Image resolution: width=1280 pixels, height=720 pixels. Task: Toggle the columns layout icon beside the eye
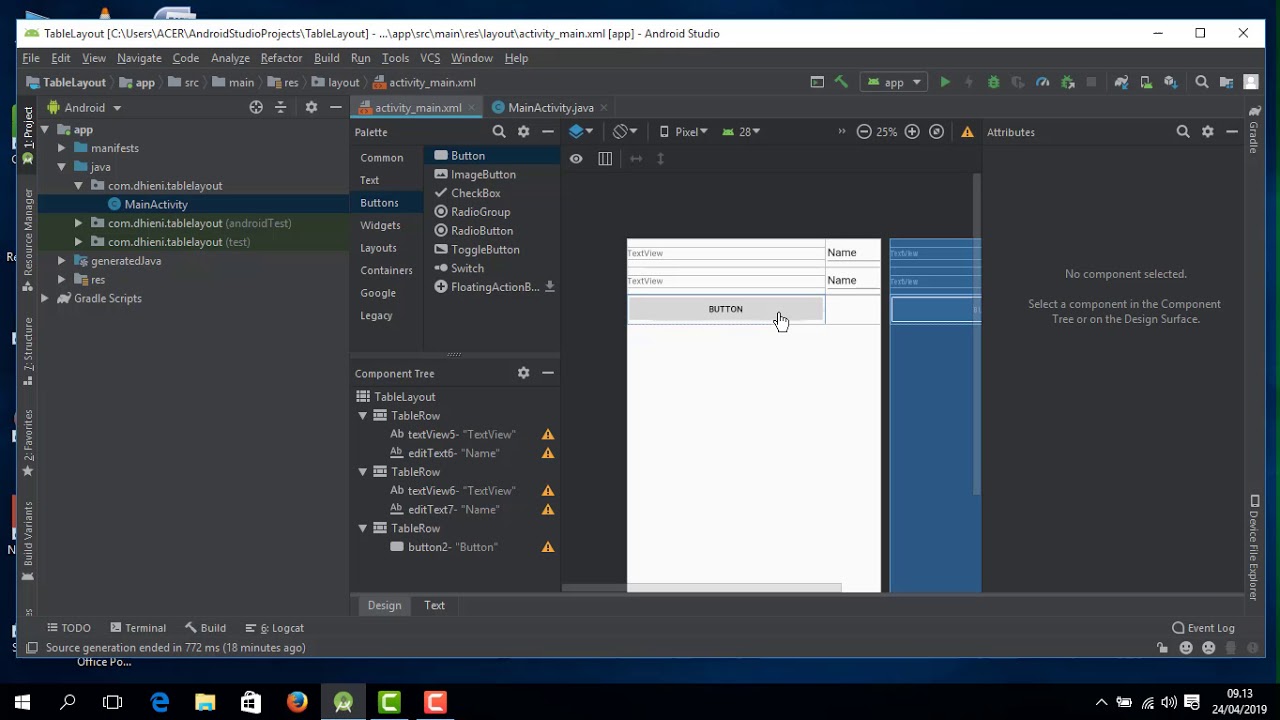(605, 159)
